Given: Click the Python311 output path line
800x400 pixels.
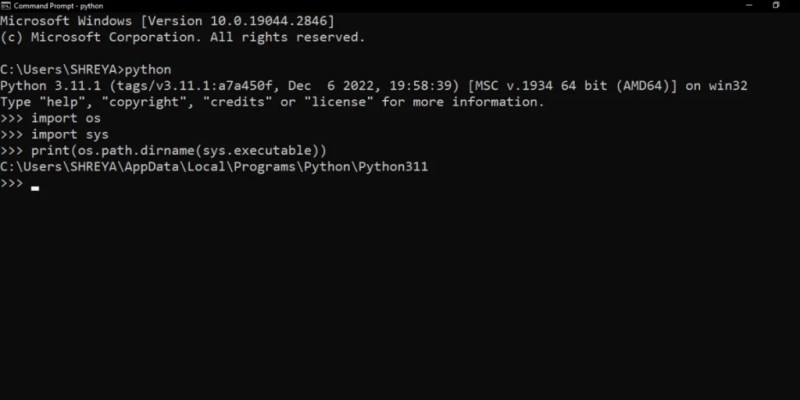Looking at the screenshot, I should 214,167.
